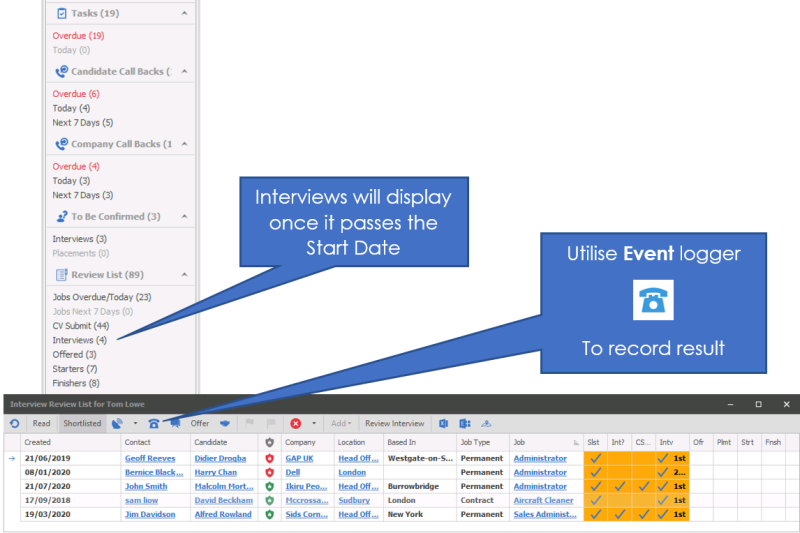Click the Outlook icon in the toolbar
This screenshot has height=533, width=800.
coord(445,423)
